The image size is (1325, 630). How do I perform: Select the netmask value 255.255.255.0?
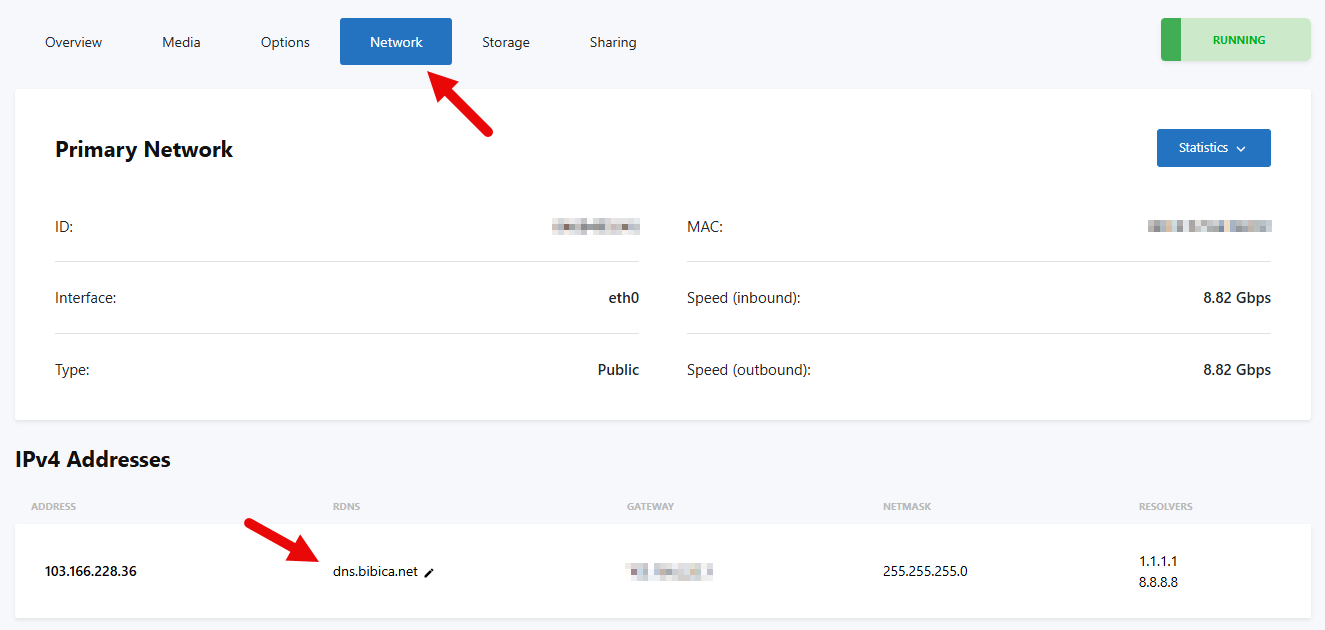pos(925,572)
